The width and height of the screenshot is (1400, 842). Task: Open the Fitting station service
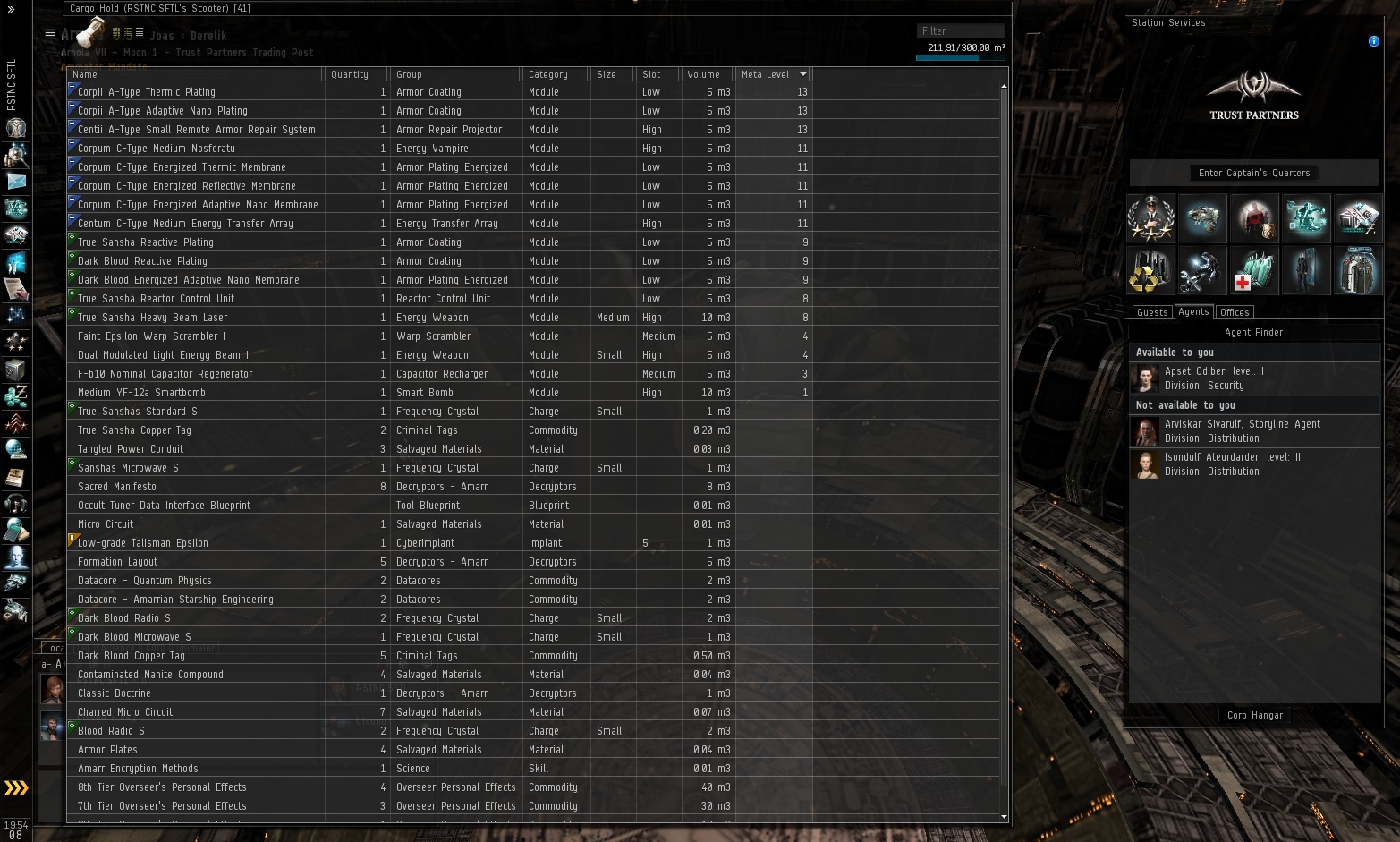pyautogui.click(x=1202, y=218)
